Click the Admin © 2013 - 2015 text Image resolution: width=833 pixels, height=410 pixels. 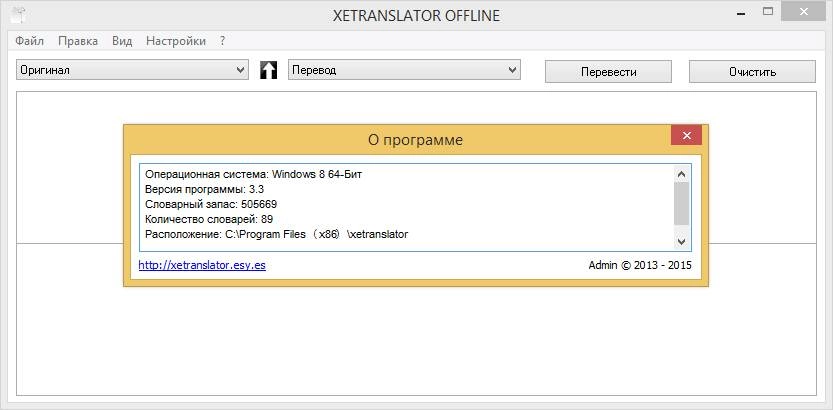pos(640,265)
